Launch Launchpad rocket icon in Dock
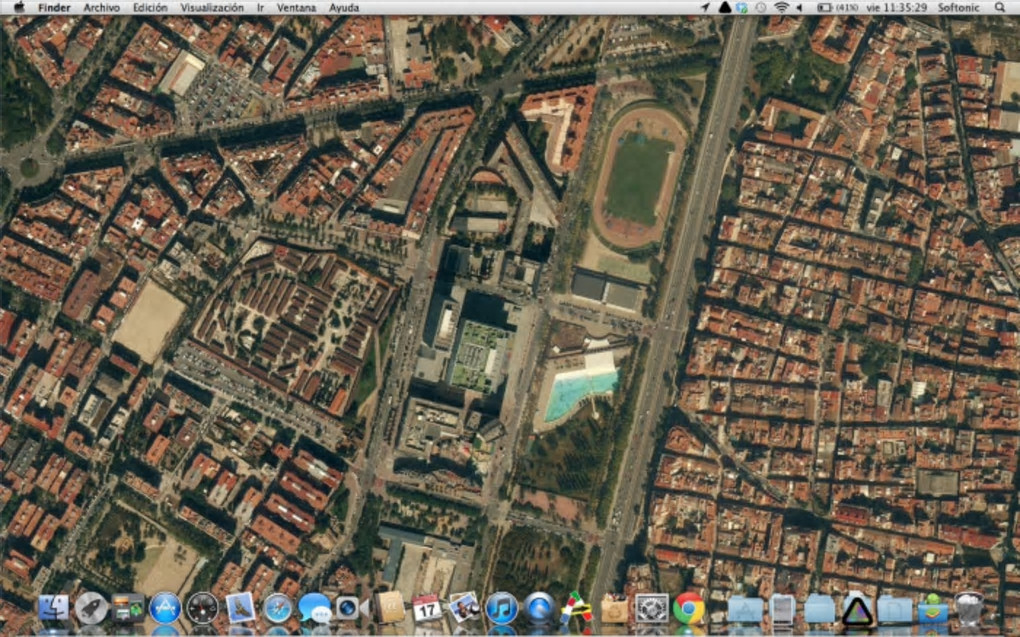This screenshot has width=1020, height=637. (91, 608)
